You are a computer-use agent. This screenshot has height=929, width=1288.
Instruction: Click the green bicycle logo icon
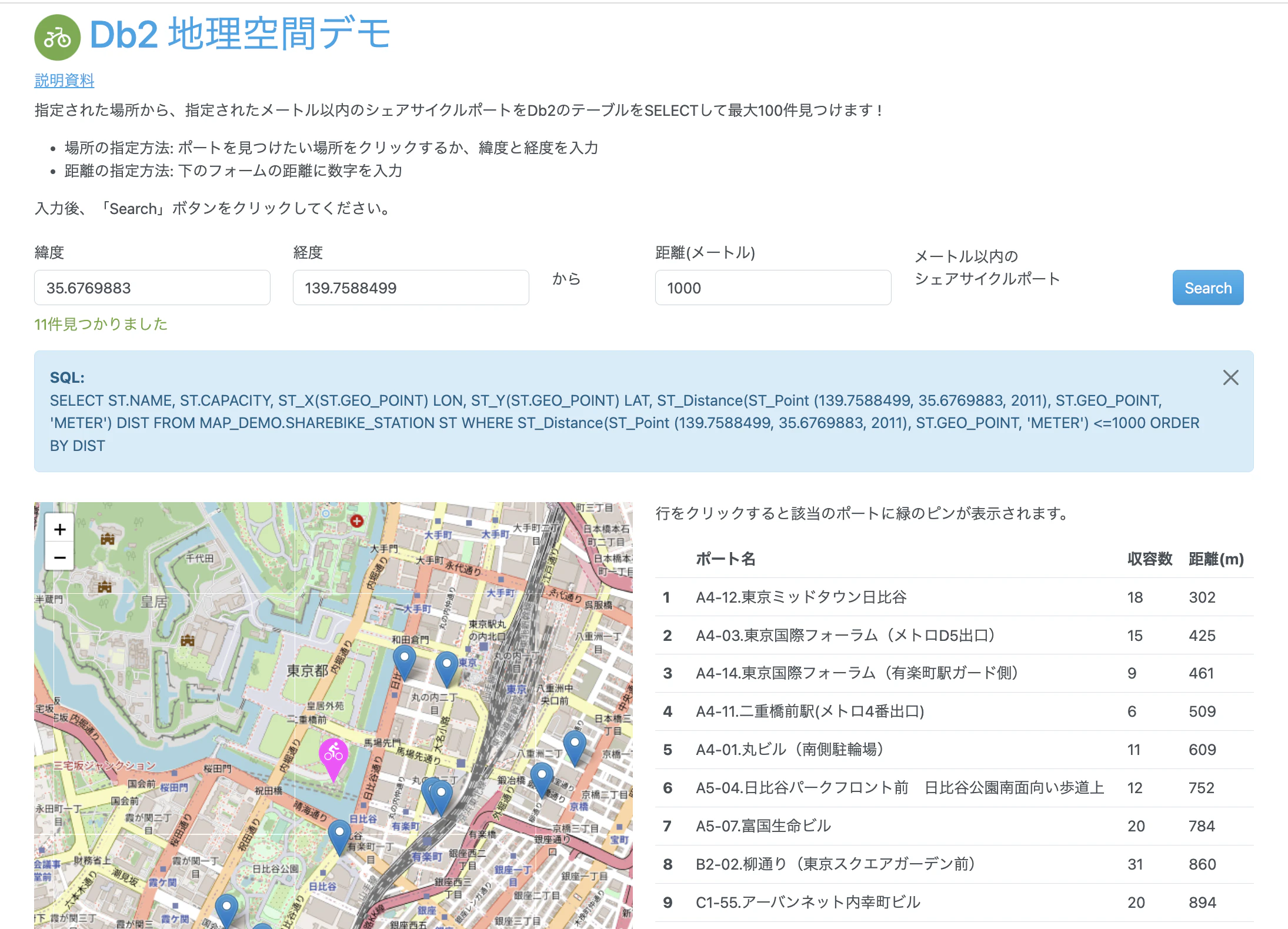click(x=58, y=38)
